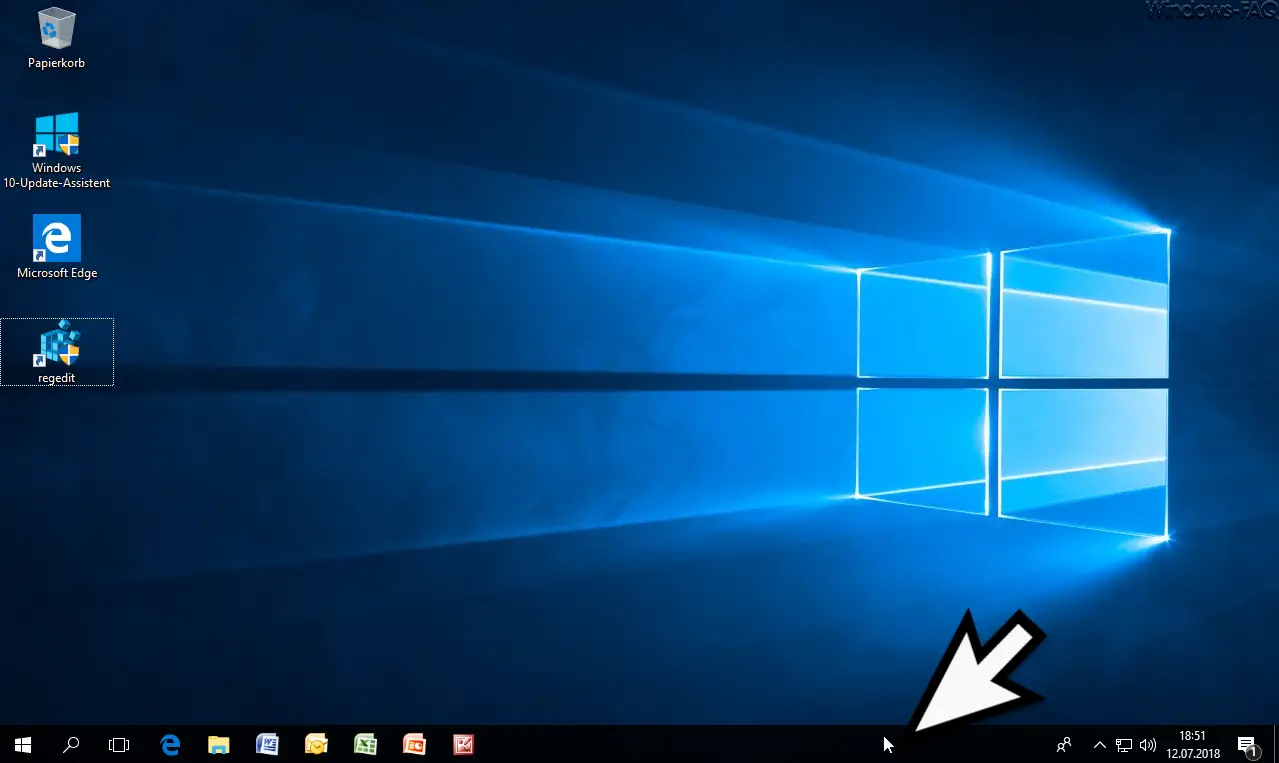Launch PowerPoint from the taskbar
The image size is (1279, 763).
pyautogui.click(x=414, y=744)
